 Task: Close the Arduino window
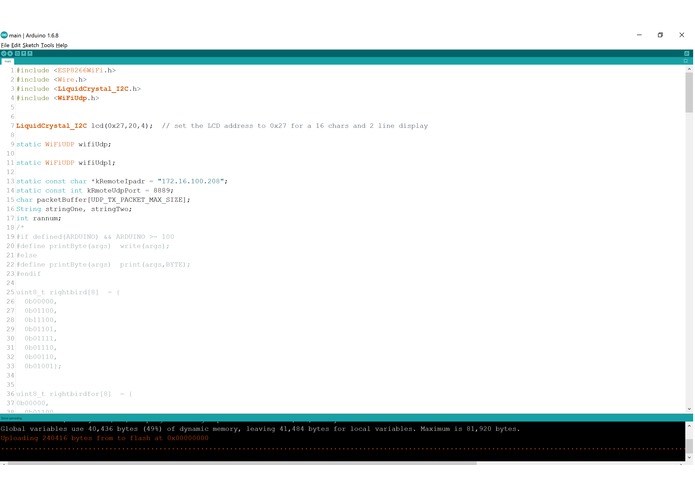coord(682,35)
